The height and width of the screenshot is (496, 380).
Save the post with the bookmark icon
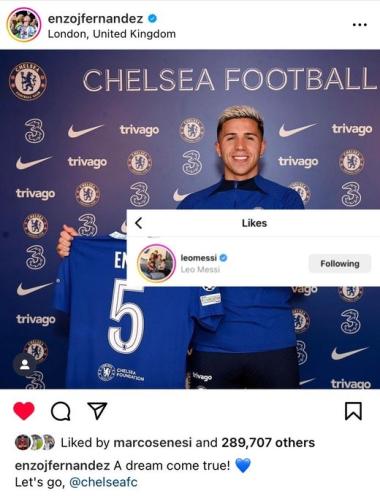point(353,411)
